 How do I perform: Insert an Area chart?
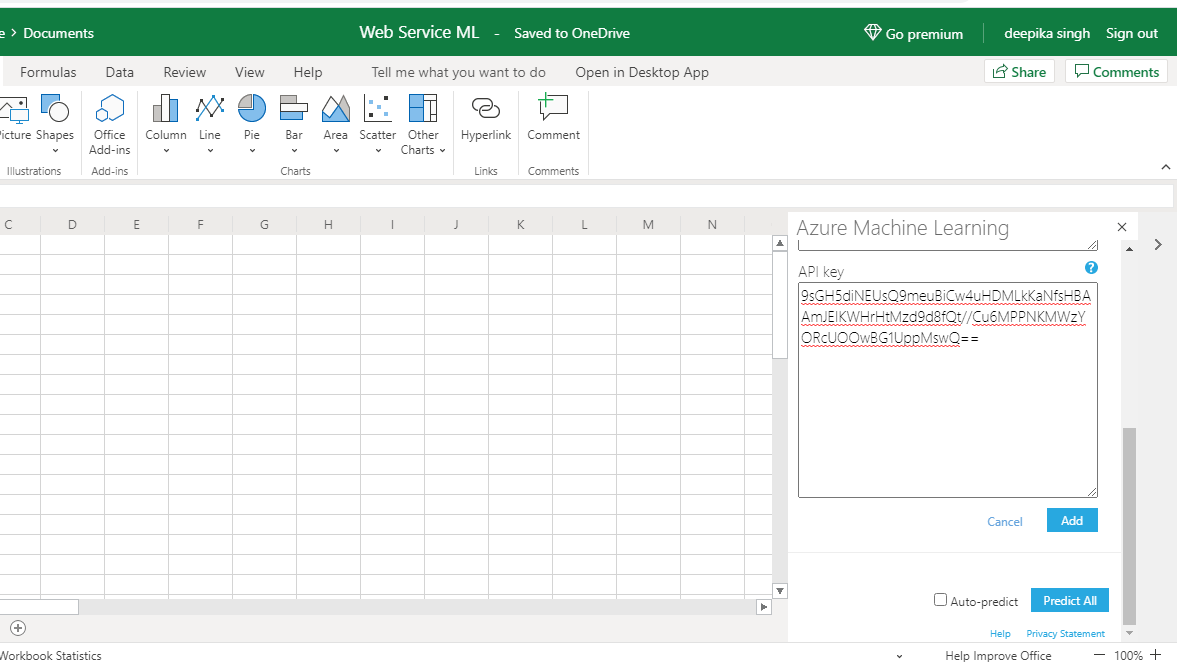pos(336,124)
